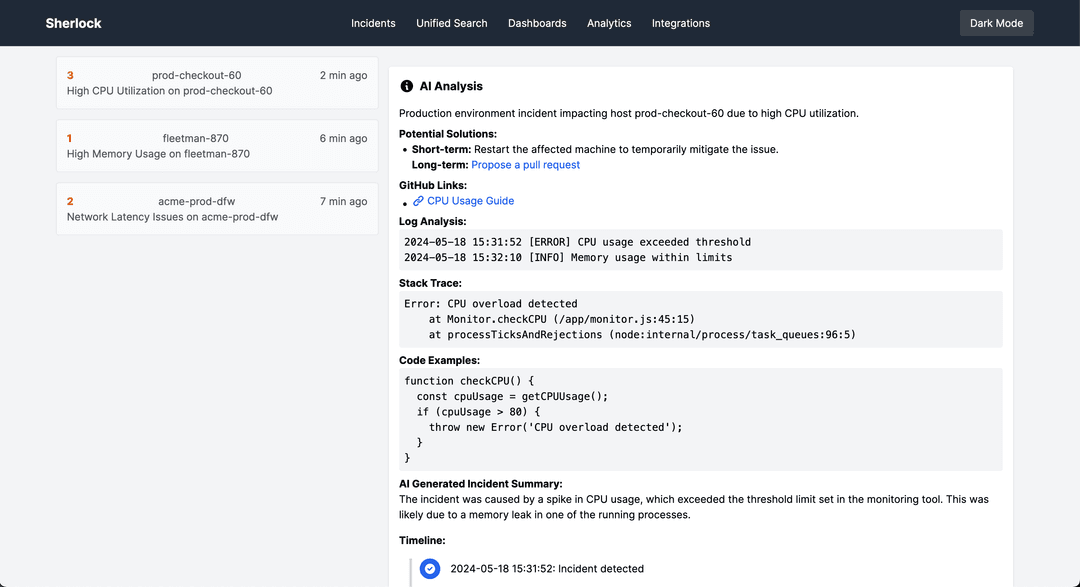Click the '[ERROR] CPU usage exceeded threshold' log line

click(577, 242)
